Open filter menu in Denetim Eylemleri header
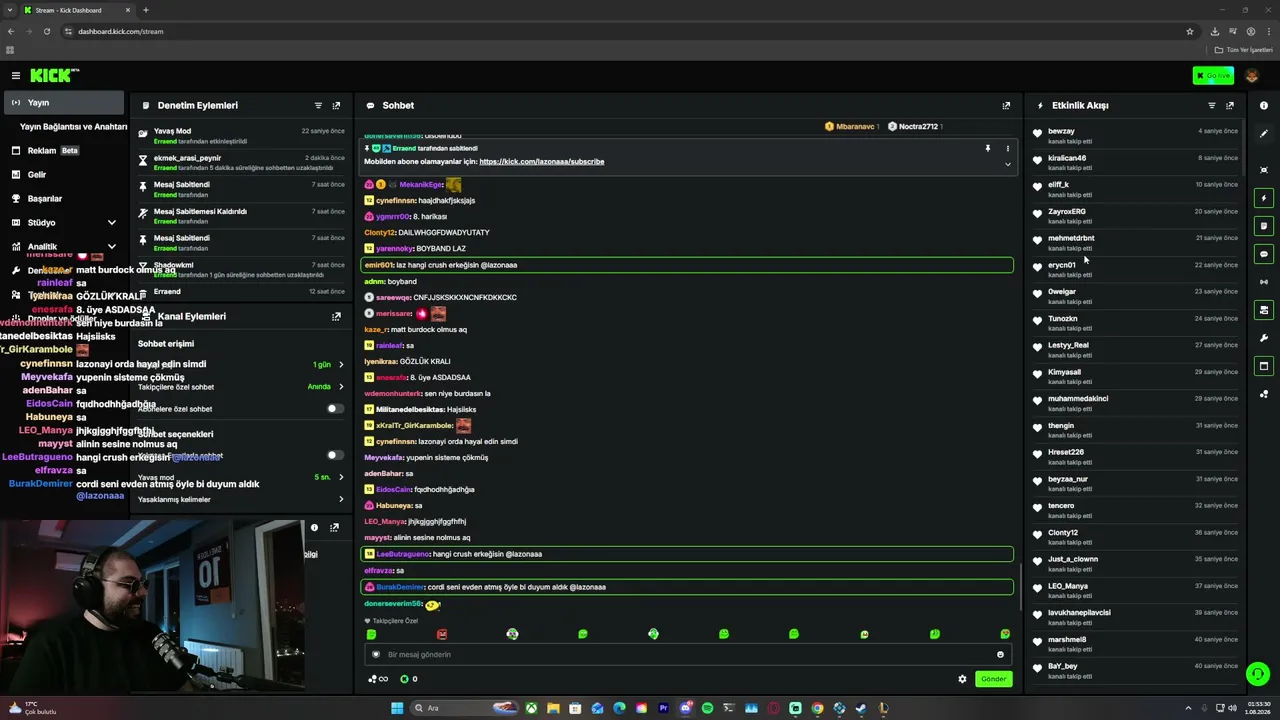This screenshot has height=720, width=1280. 318,105
